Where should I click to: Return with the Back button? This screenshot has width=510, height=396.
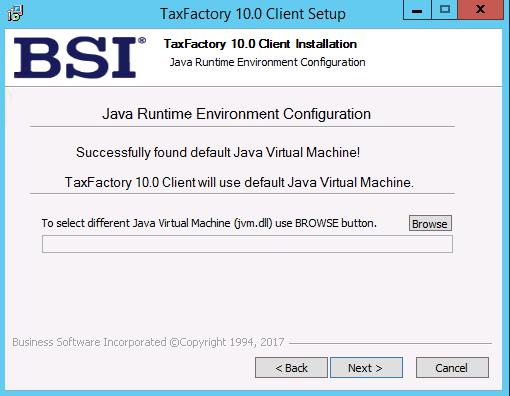coord(291,368)
